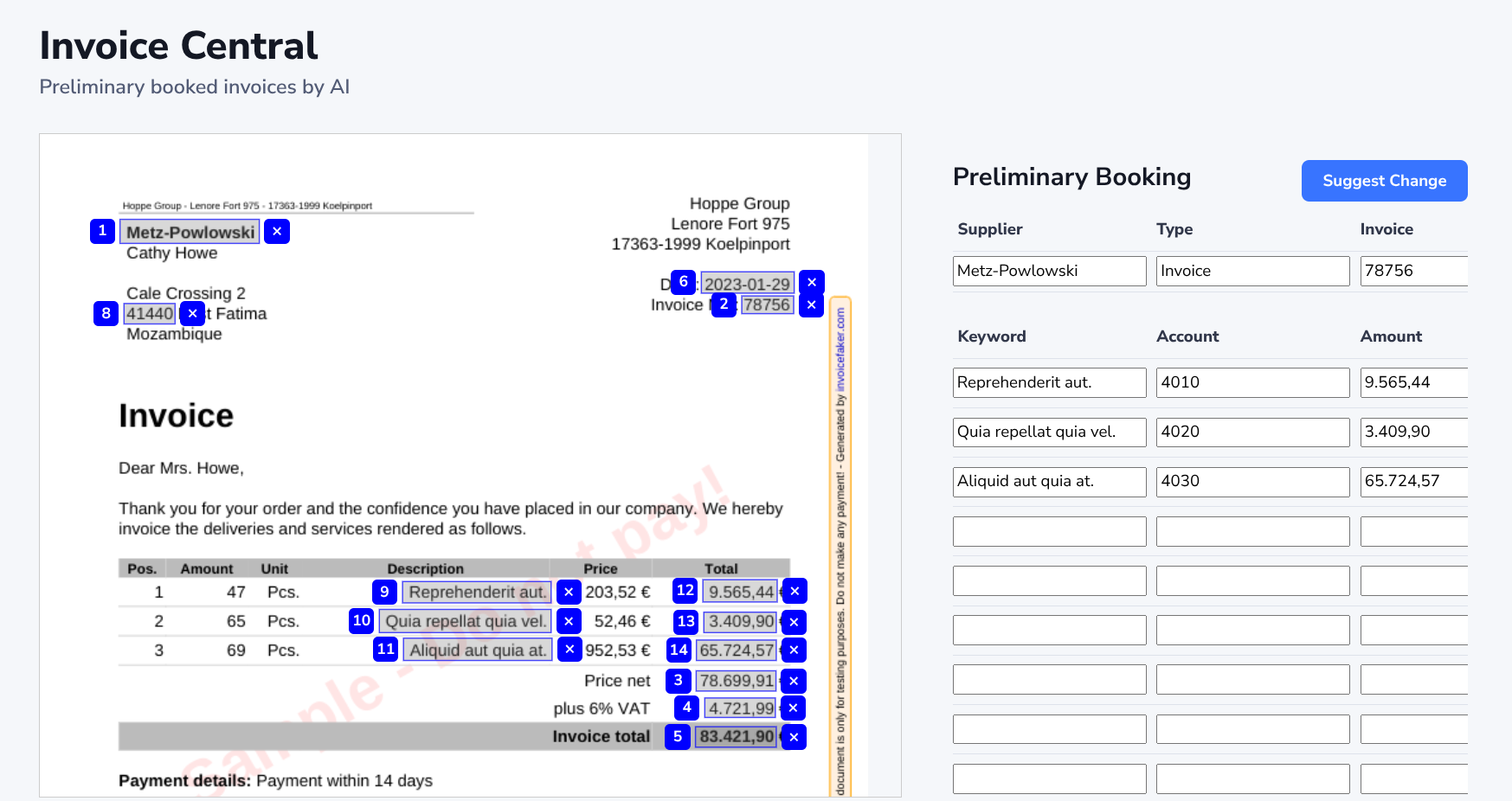Screen dimensions: 1512x801
Task: Select the Amount field showing 3.409,90
Action: coord(1413,432)
